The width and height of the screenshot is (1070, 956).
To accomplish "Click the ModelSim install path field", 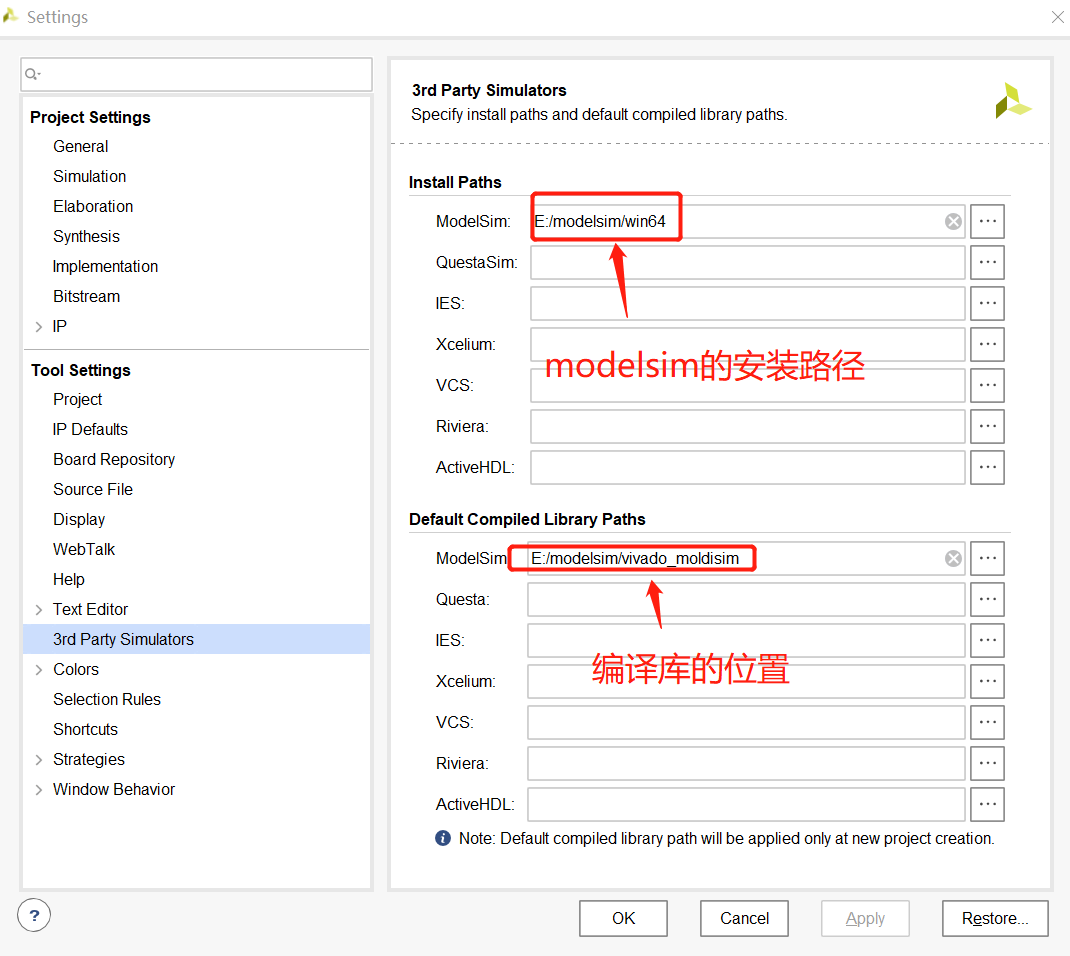I will 747,221.
